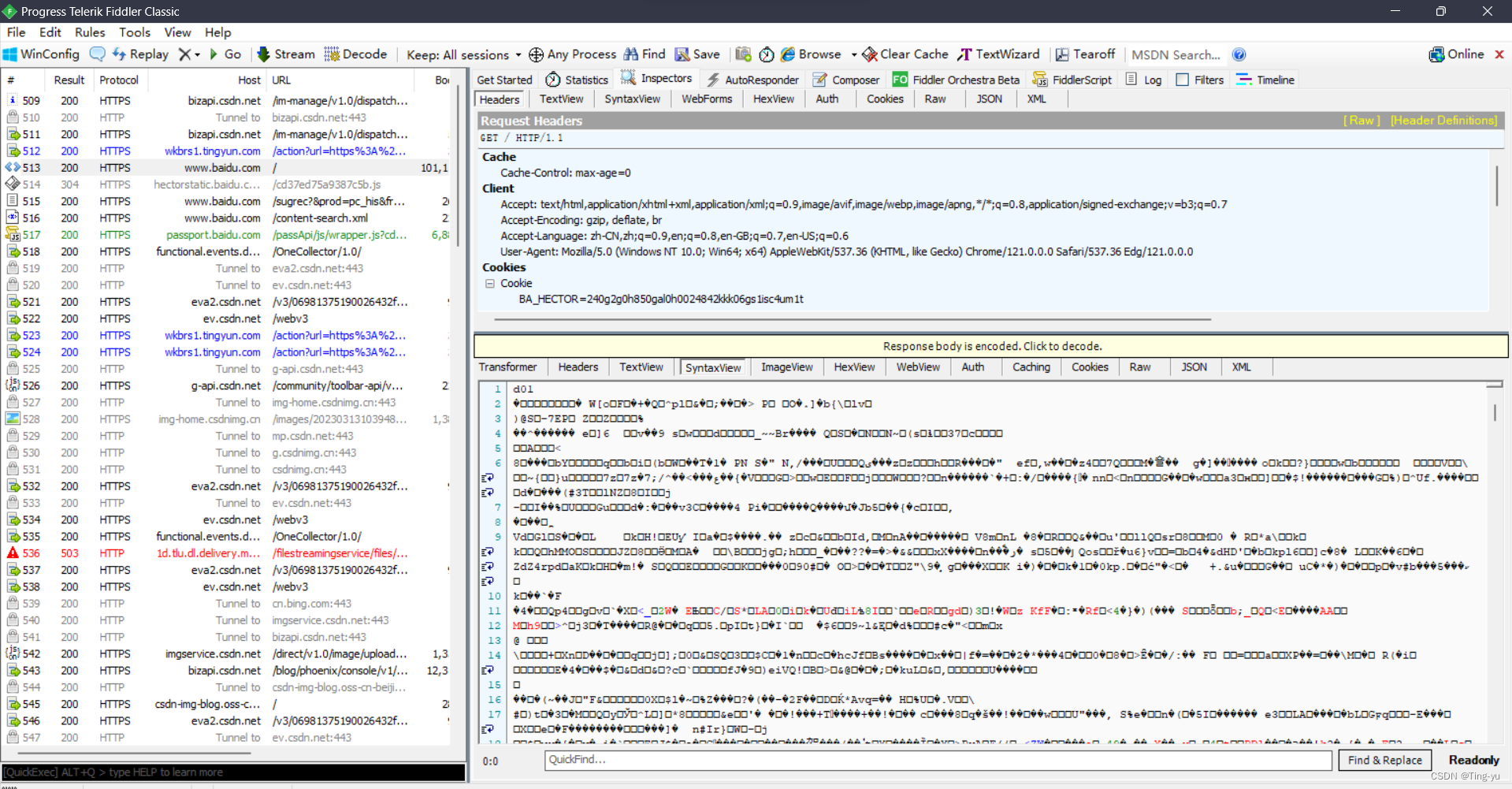Open the TextWizard tool

pos(998,54)
